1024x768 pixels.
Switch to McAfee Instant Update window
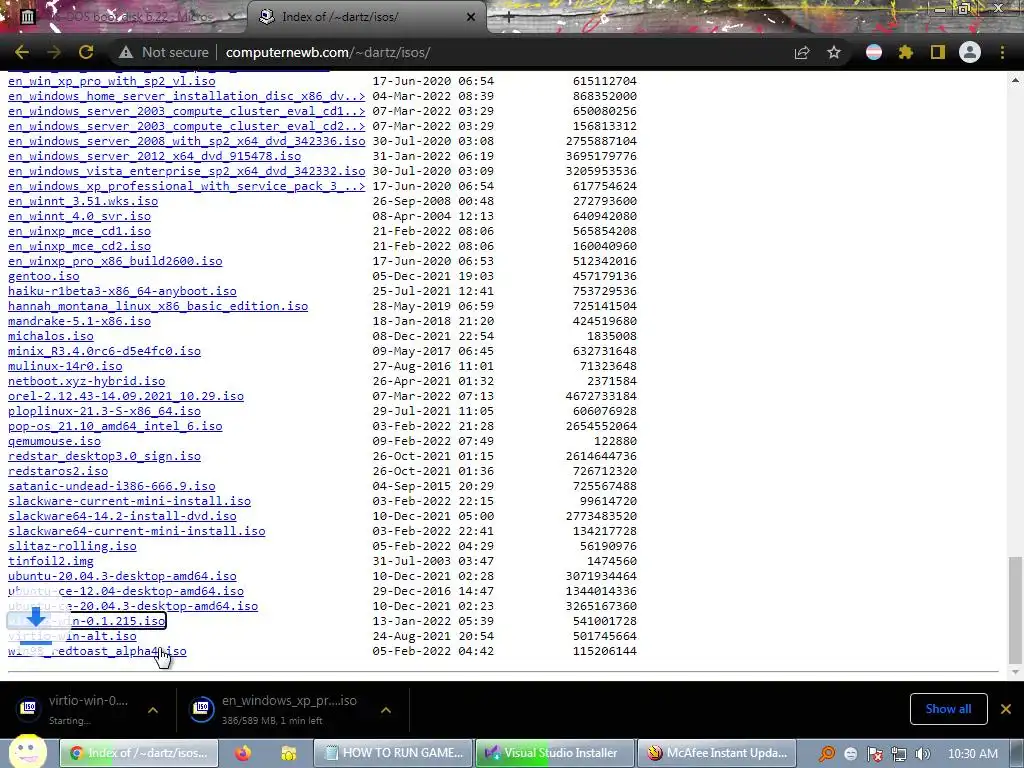click(716, 753)
